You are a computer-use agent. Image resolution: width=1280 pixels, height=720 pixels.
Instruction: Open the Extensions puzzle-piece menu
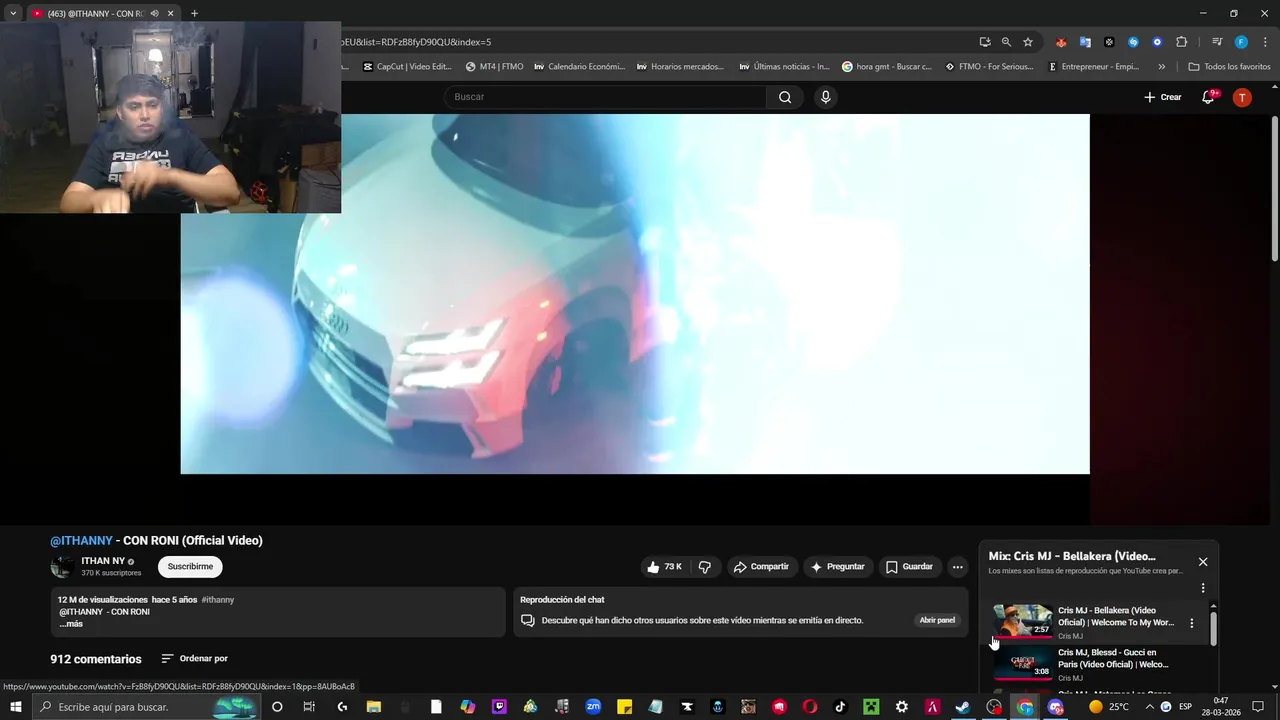(x=1181, y=42)
